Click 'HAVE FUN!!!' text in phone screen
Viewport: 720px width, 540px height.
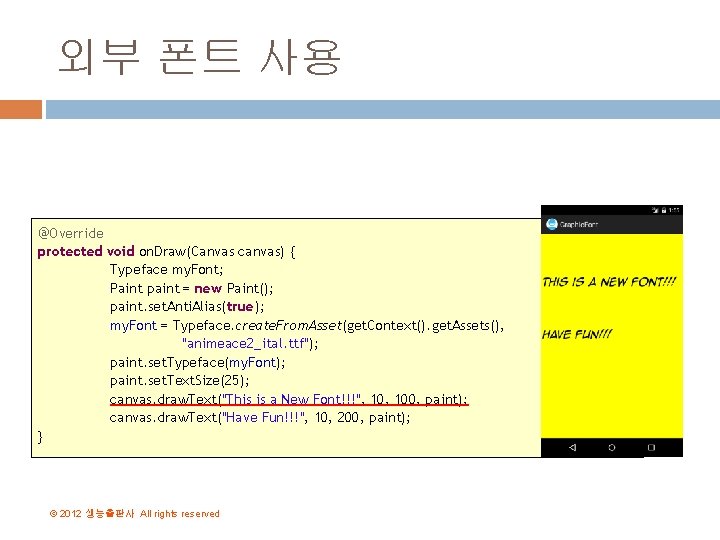coord(577,334)
